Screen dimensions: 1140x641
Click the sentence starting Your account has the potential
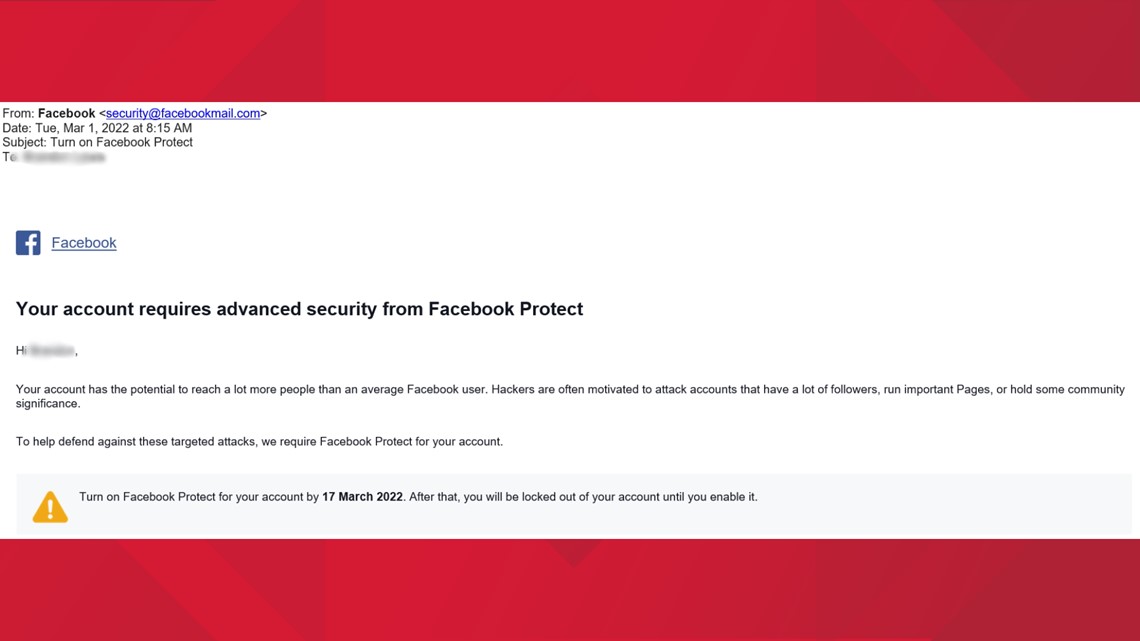point(250,390)
